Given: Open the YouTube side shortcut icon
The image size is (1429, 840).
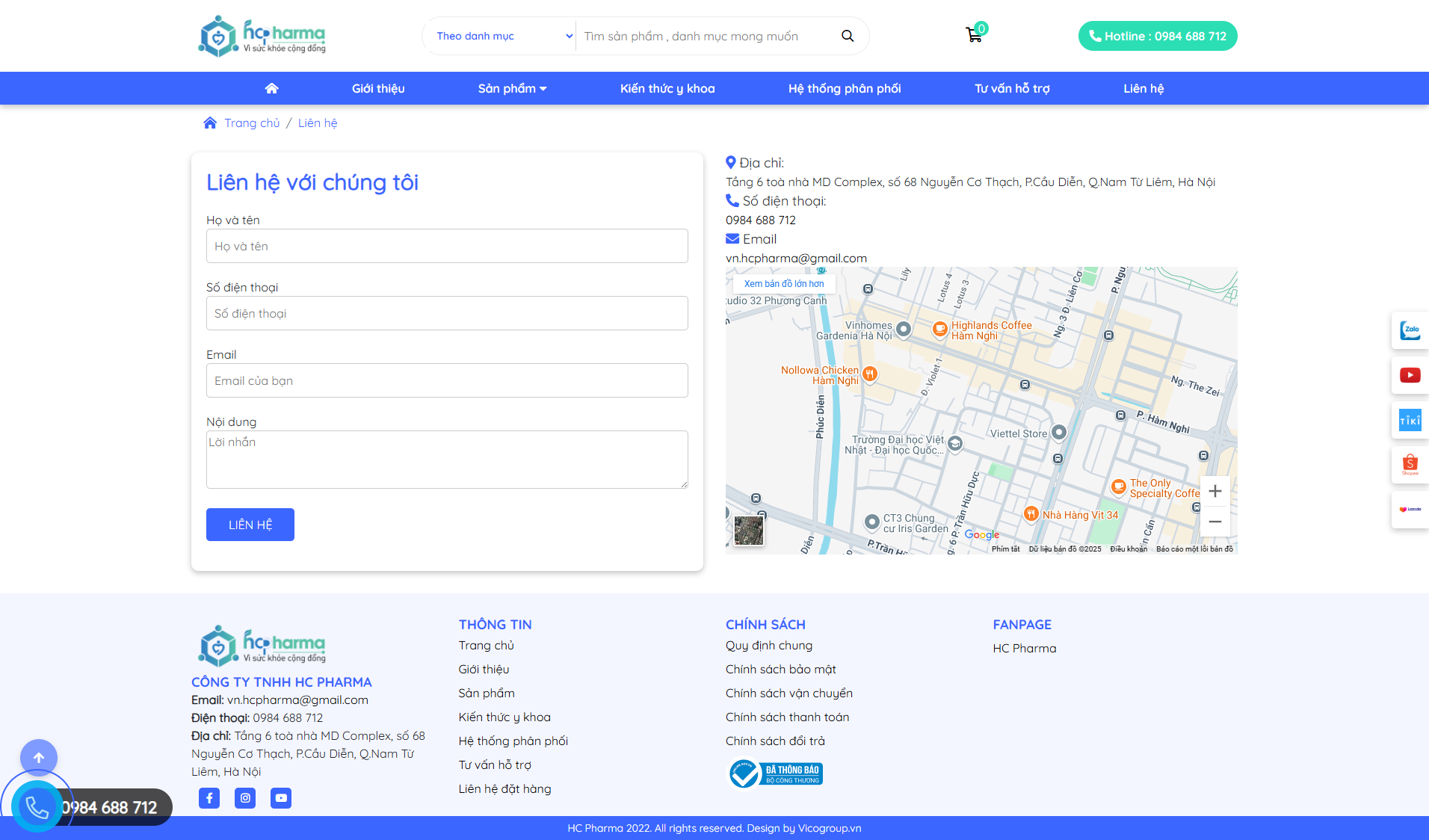Looking at the screenshot, I should 1410,375.
